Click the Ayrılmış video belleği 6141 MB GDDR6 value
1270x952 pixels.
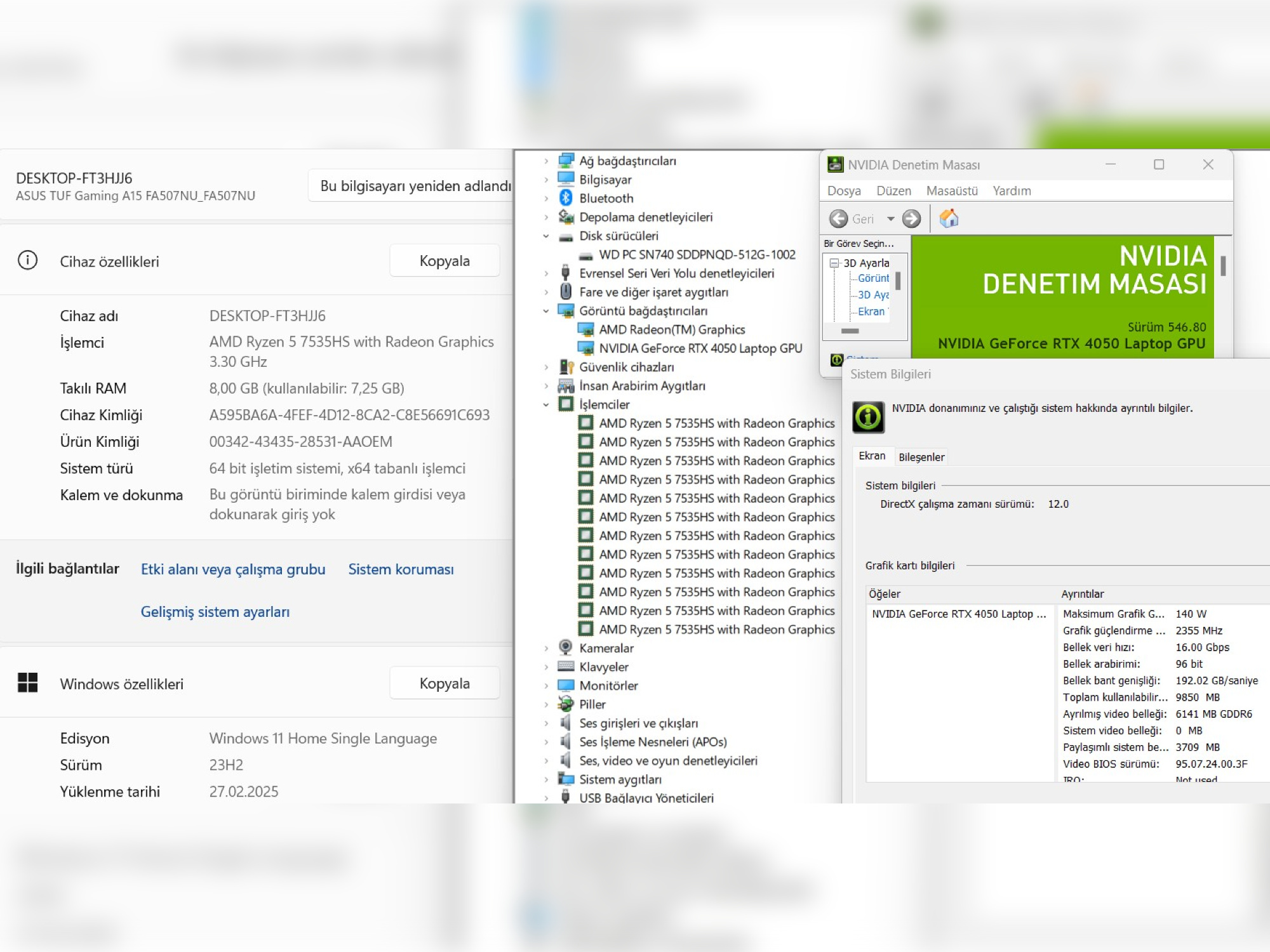coord(1213,714)
